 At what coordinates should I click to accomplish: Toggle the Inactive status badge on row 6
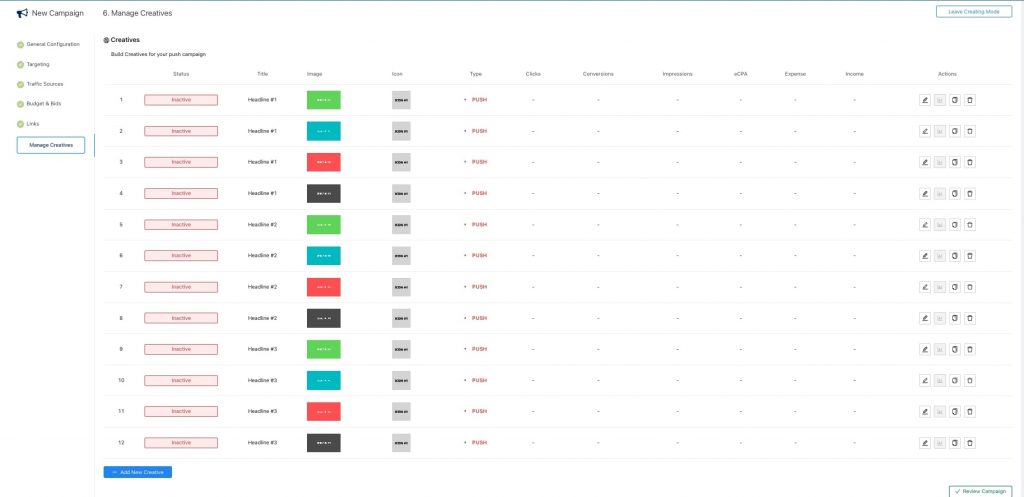coord(181,256)
